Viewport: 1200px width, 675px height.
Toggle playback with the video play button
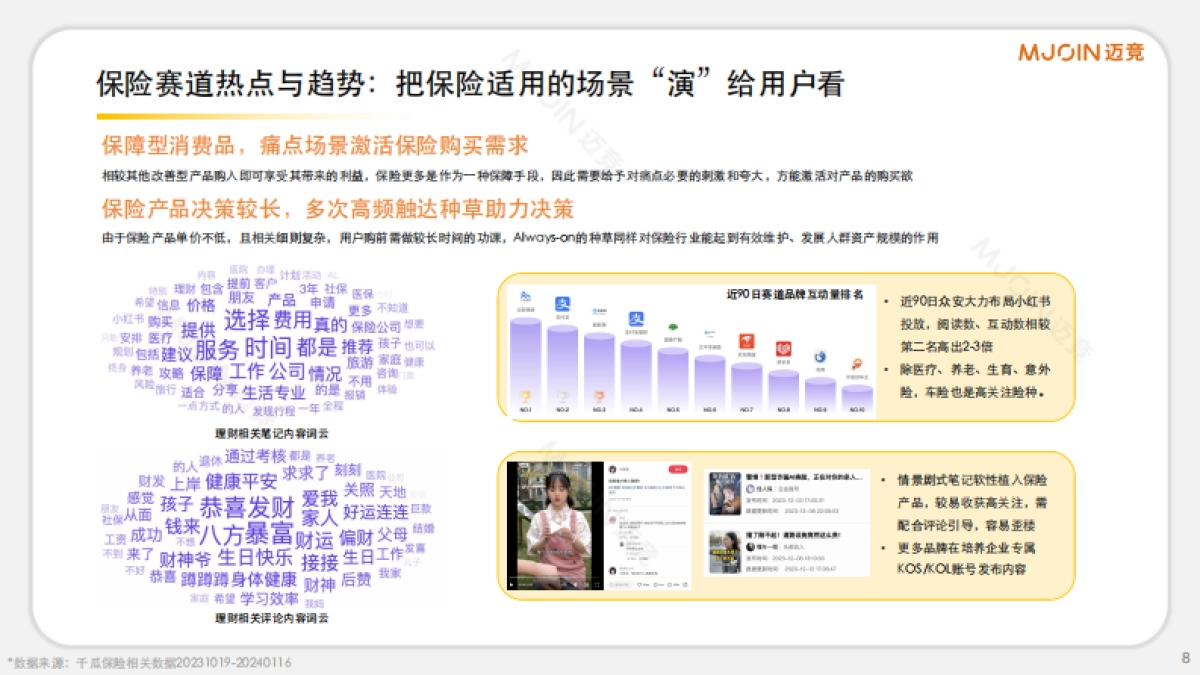tap(511, 585)
